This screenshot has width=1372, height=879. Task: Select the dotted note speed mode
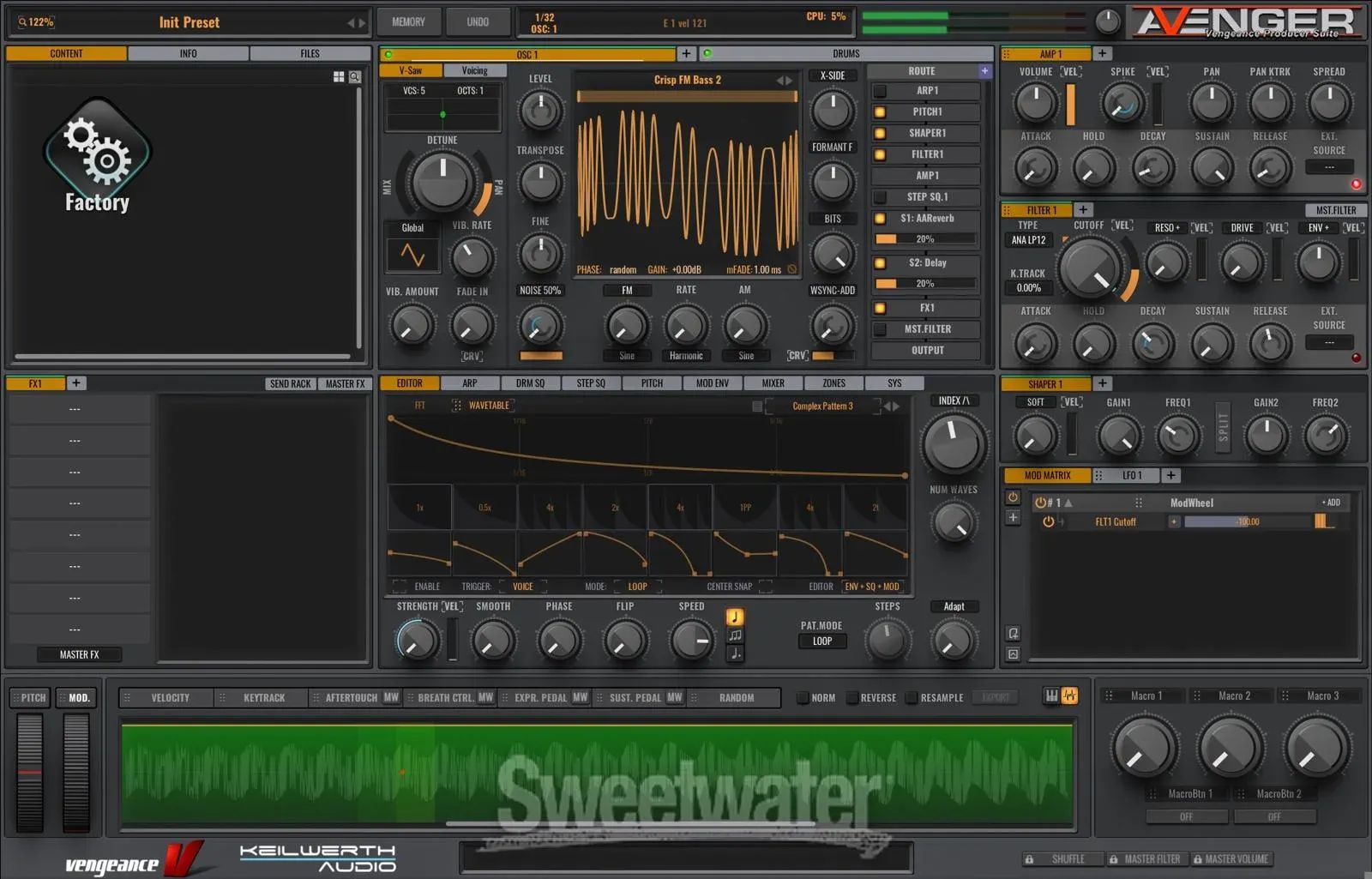tap(735, 653)
